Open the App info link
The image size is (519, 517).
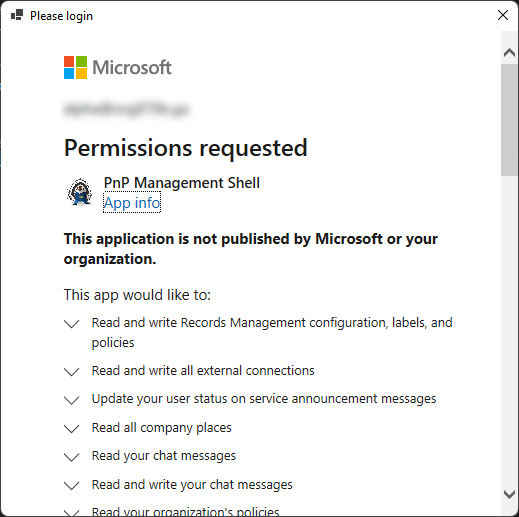(x=132, y=202)
